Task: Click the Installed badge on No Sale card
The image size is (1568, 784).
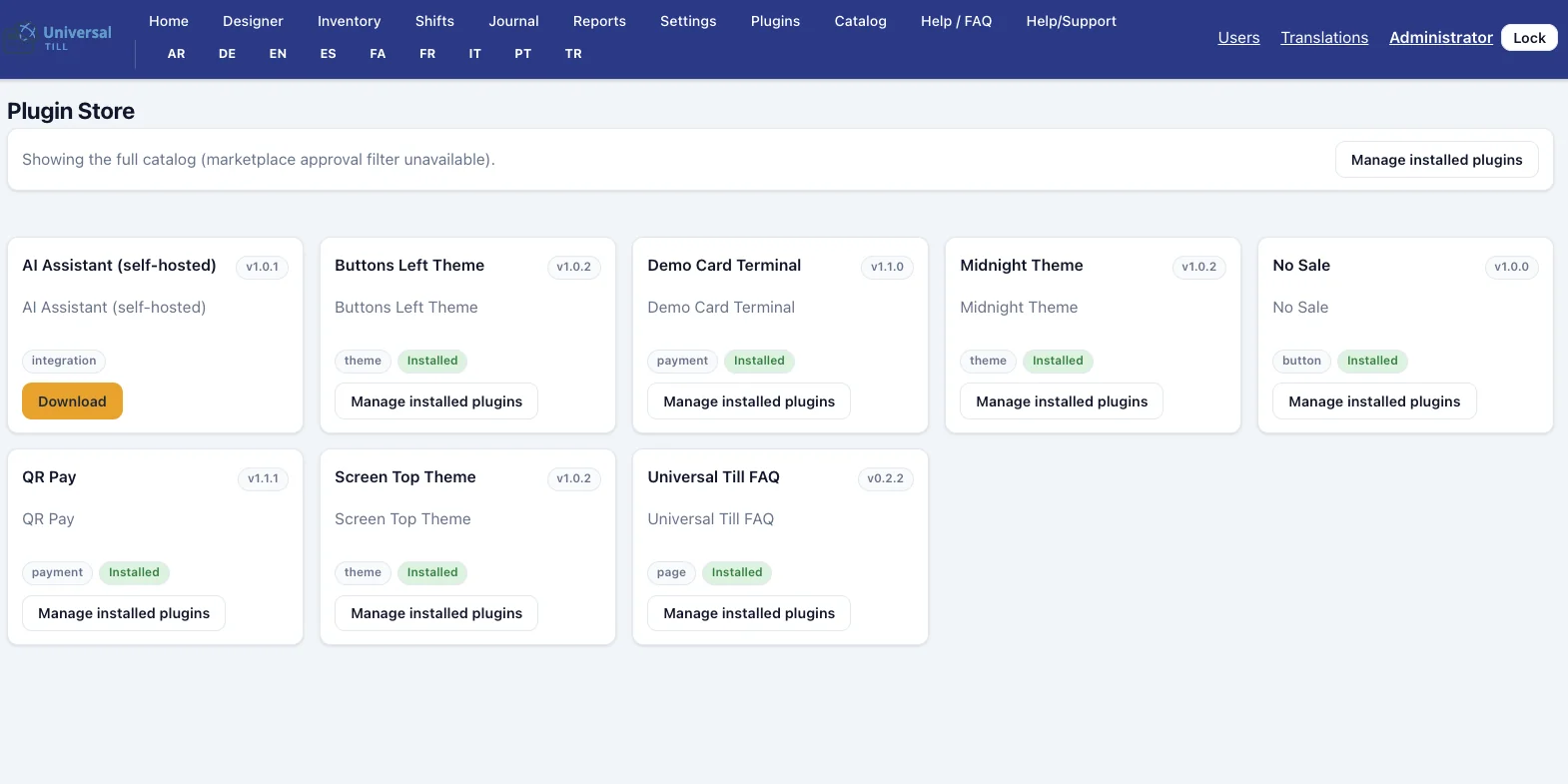Action: 1372,361
